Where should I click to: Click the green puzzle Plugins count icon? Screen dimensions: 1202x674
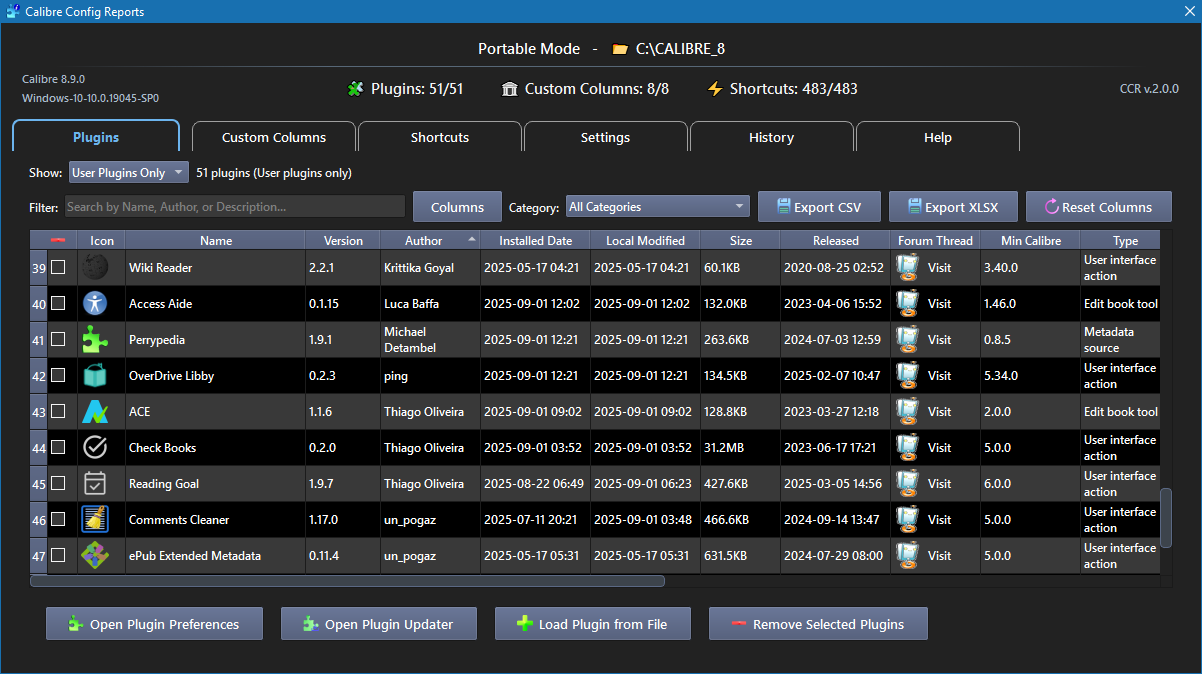click(355, 89)
